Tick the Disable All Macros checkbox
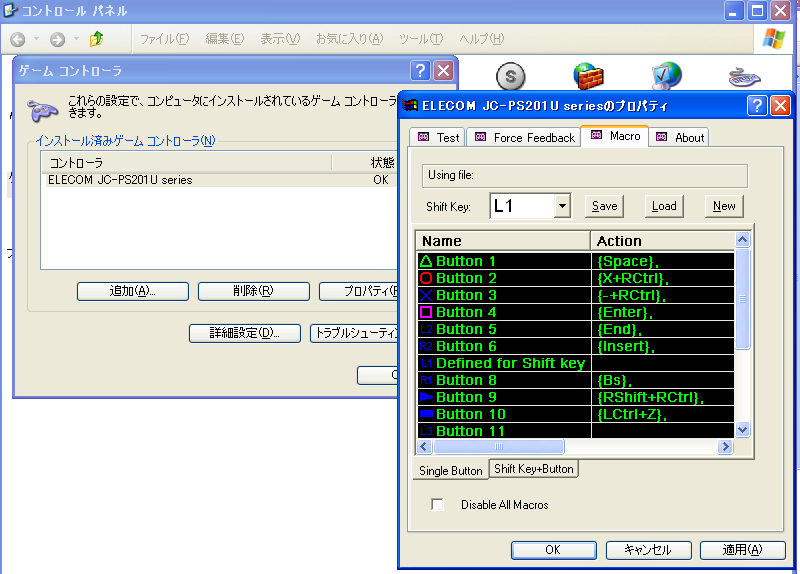 (x=437, y=505)
